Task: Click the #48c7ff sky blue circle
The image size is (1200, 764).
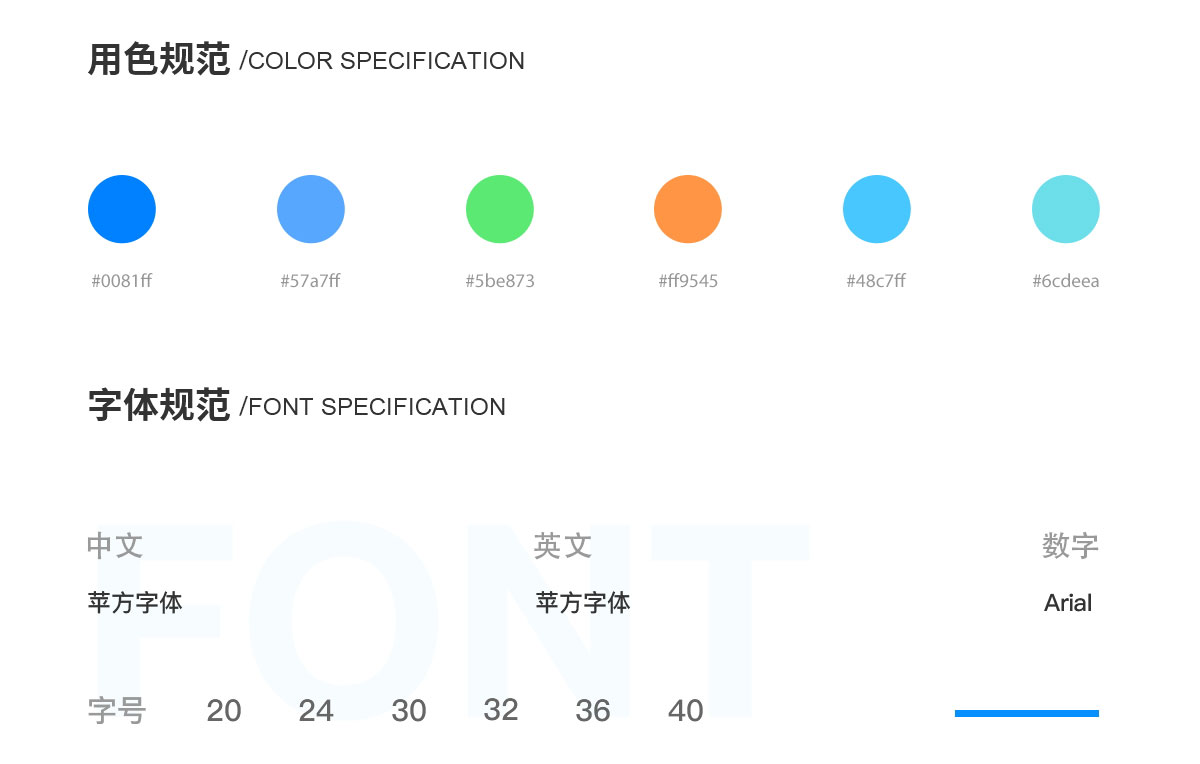Action: point(877,209)
